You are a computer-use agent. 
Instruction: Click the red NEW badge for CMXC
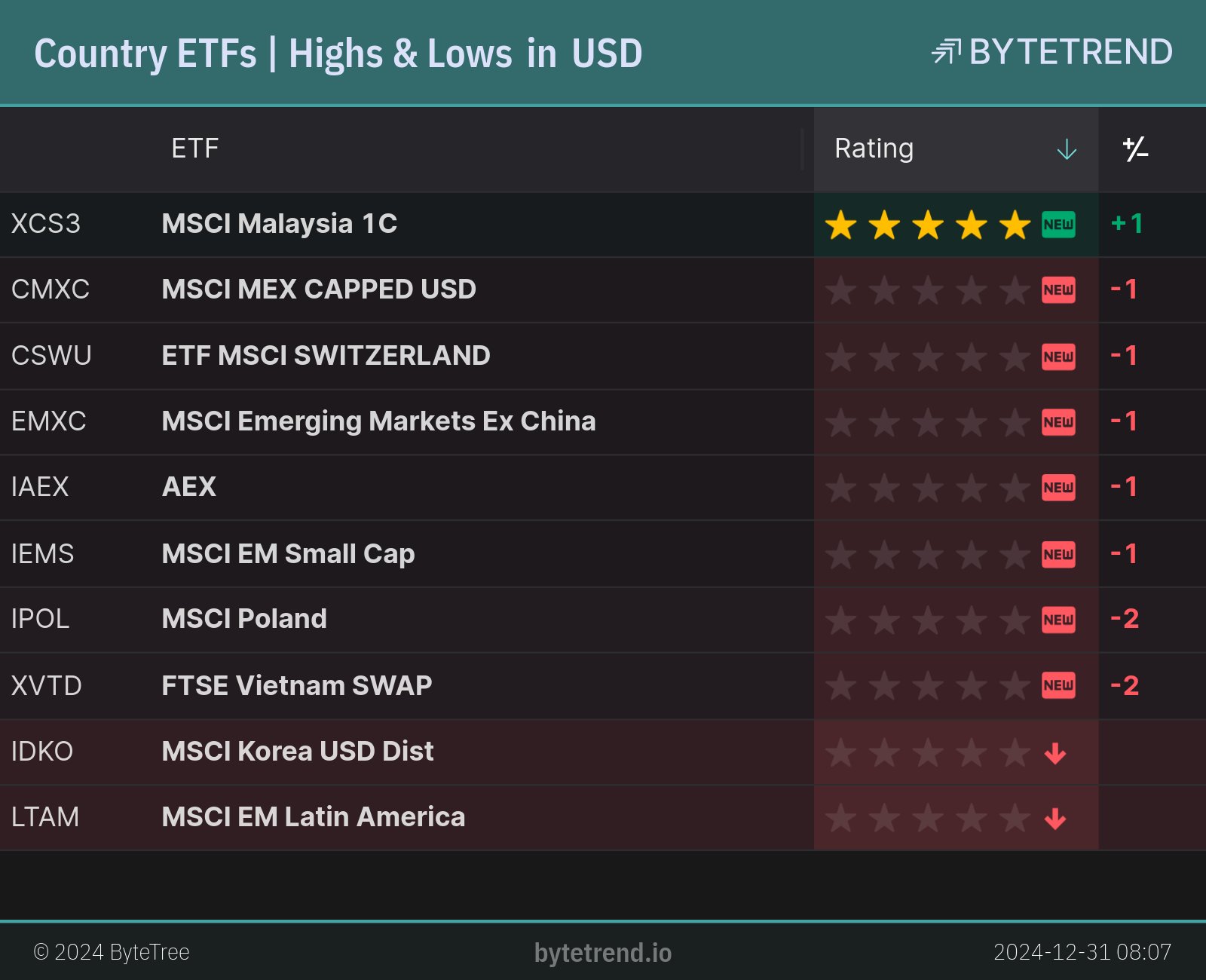tap(1058, 290)
